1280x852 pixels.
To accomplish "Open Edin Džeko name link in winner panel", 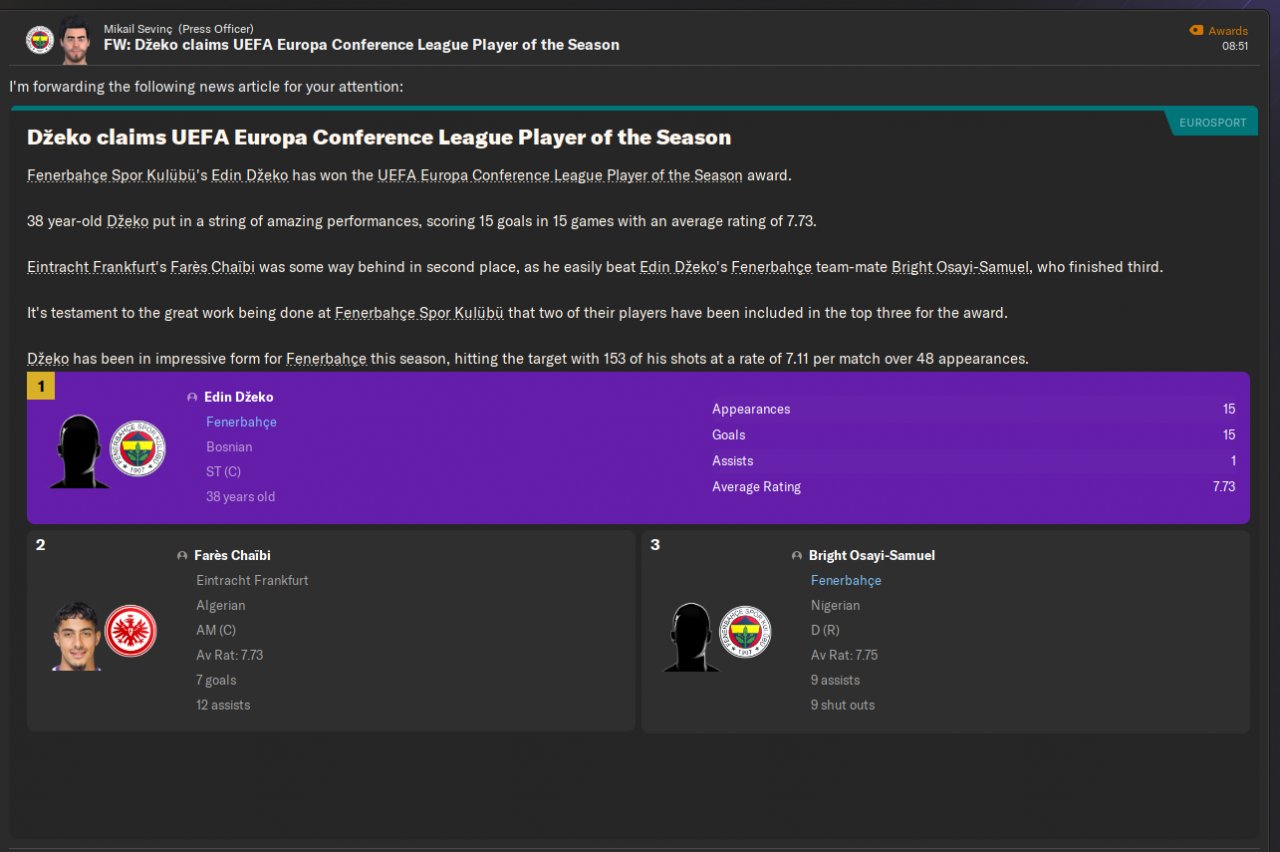I will point(238,397).
